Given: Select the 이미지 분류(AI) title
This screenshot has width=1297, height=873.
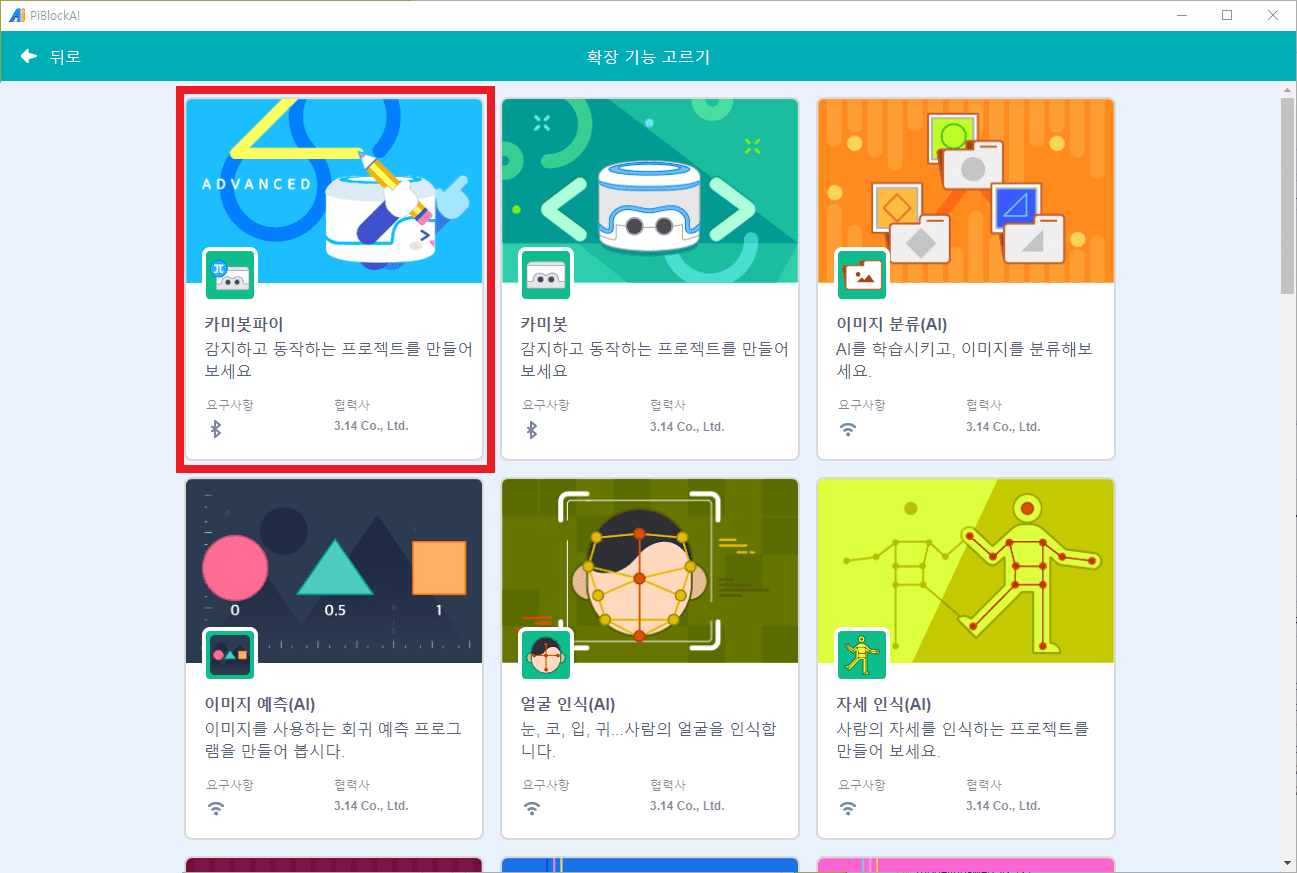Looking at the screenshot, I should coord(892,324).
